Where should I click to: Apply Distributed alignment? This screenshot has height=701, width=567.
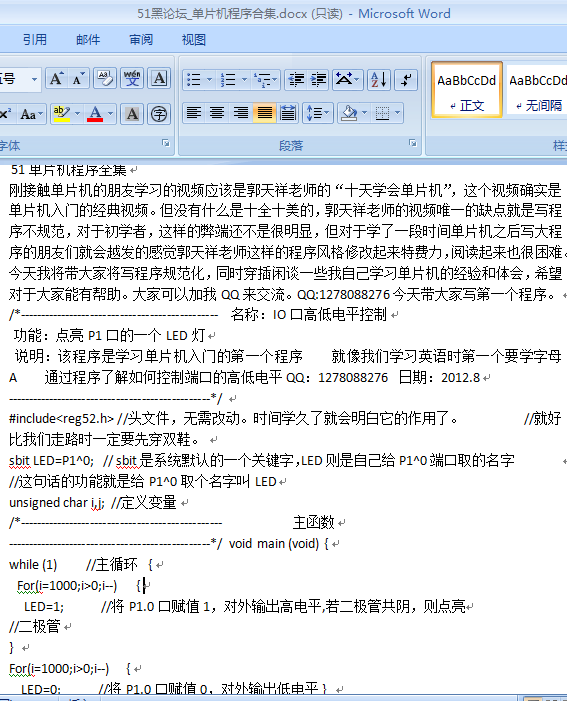click(288, 113)
